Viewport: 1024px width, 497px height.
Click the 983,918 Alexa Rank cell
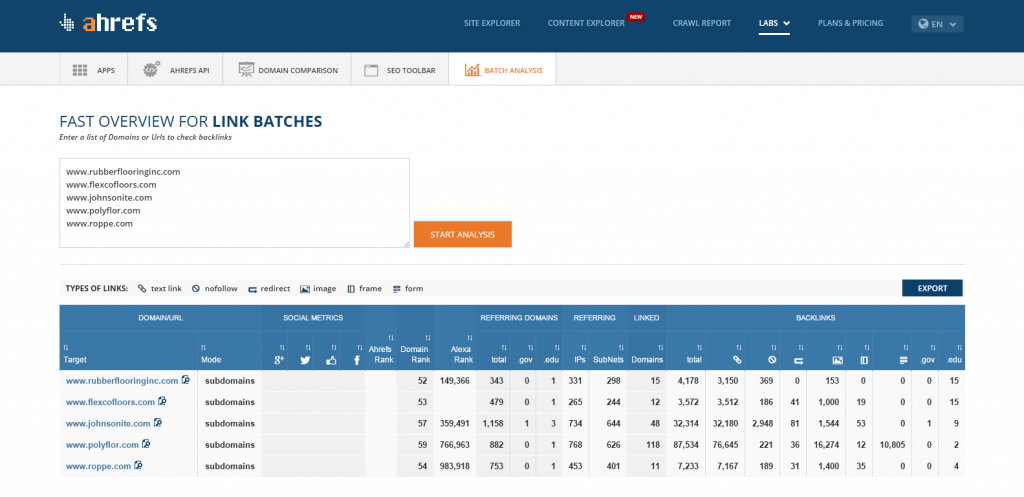coord(455,466)
